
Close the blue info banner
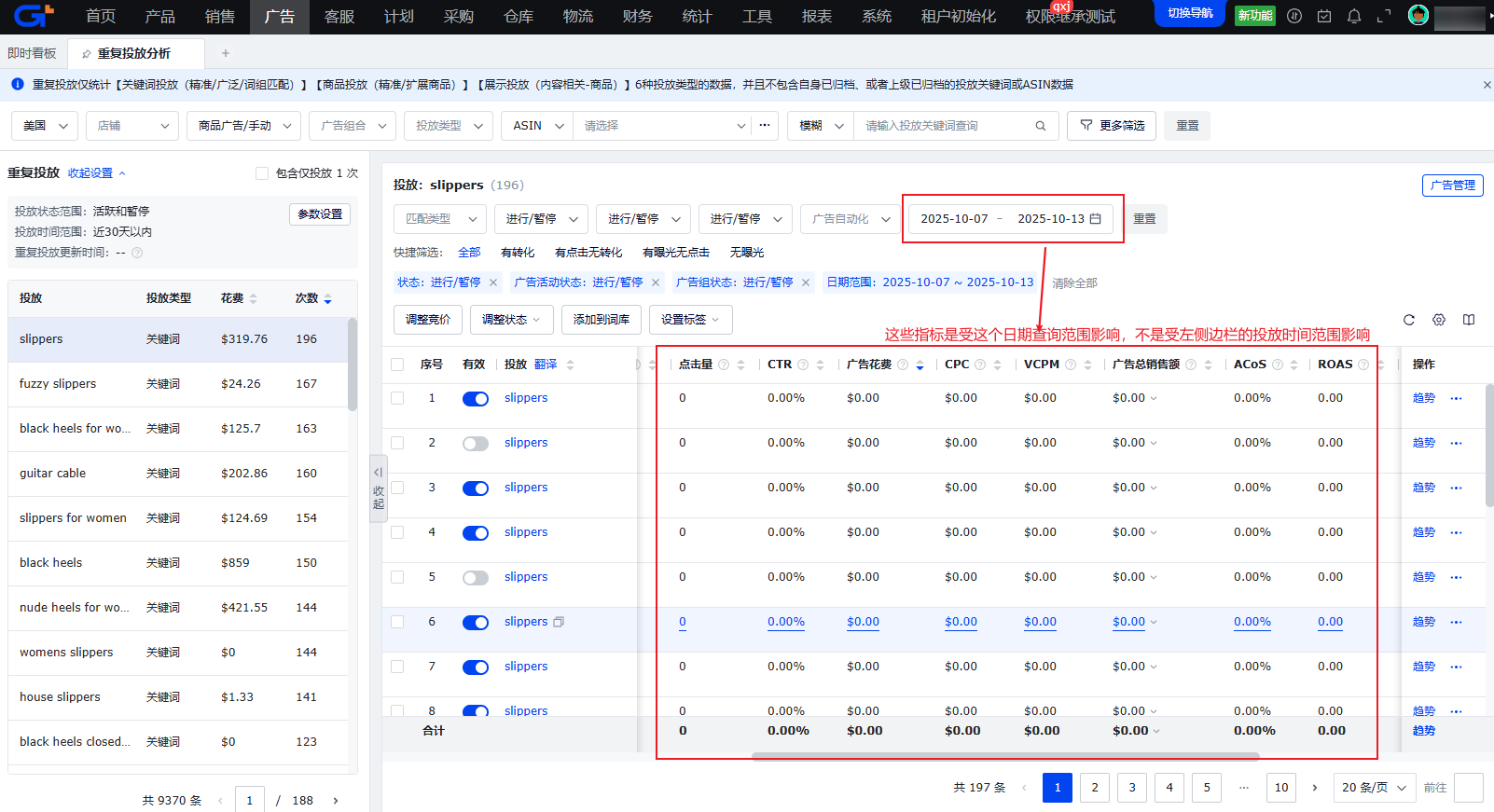pyautogui.click(x=1487, y=85)
